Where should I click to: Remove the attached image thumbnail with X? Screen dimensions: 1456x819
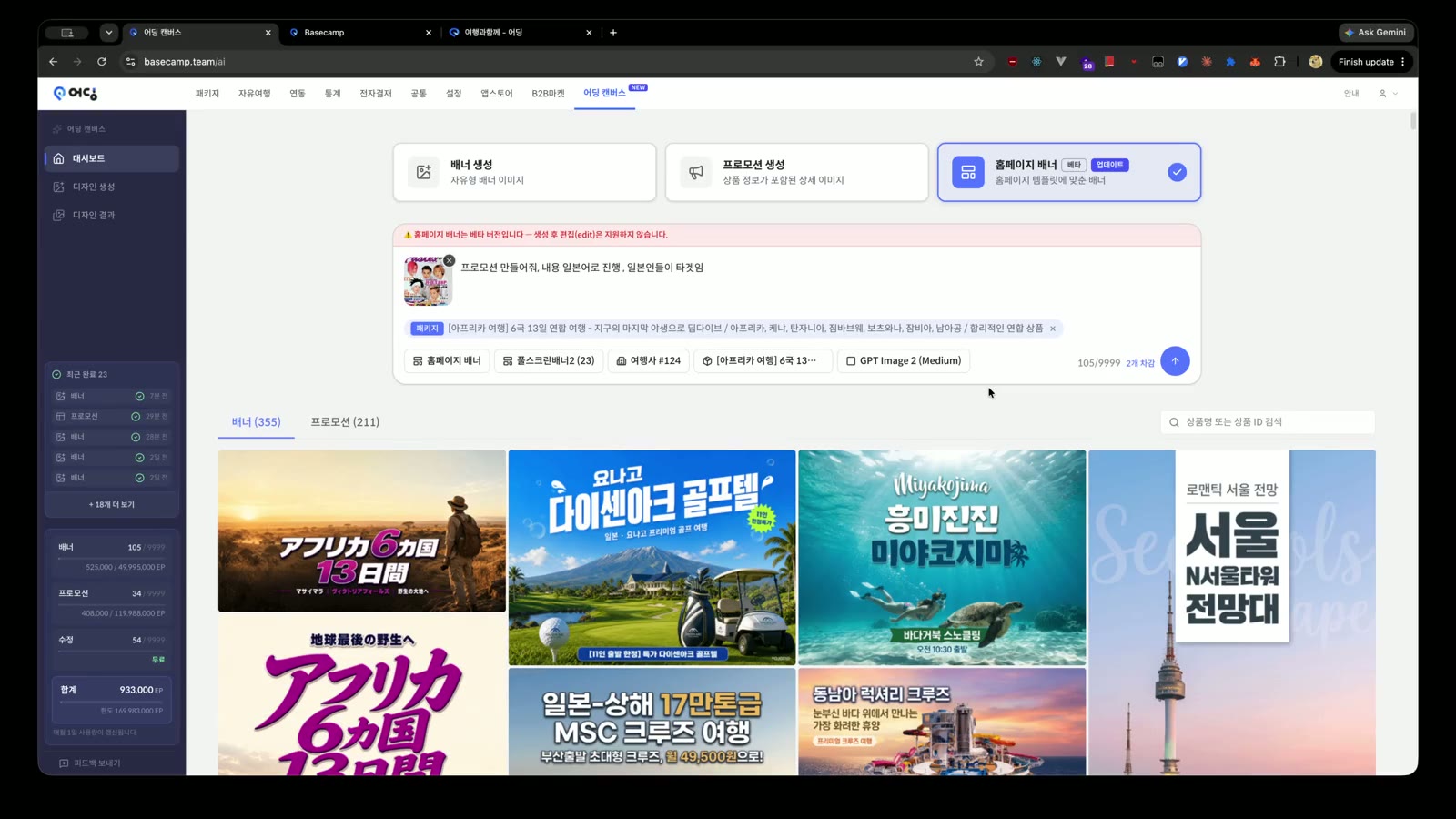450,260
